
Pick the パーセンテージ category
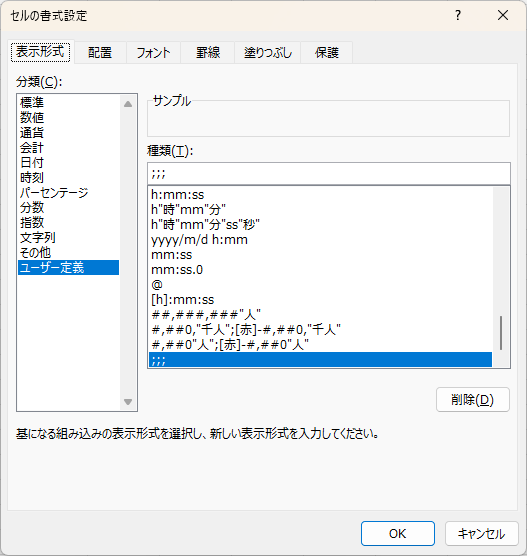68,193
